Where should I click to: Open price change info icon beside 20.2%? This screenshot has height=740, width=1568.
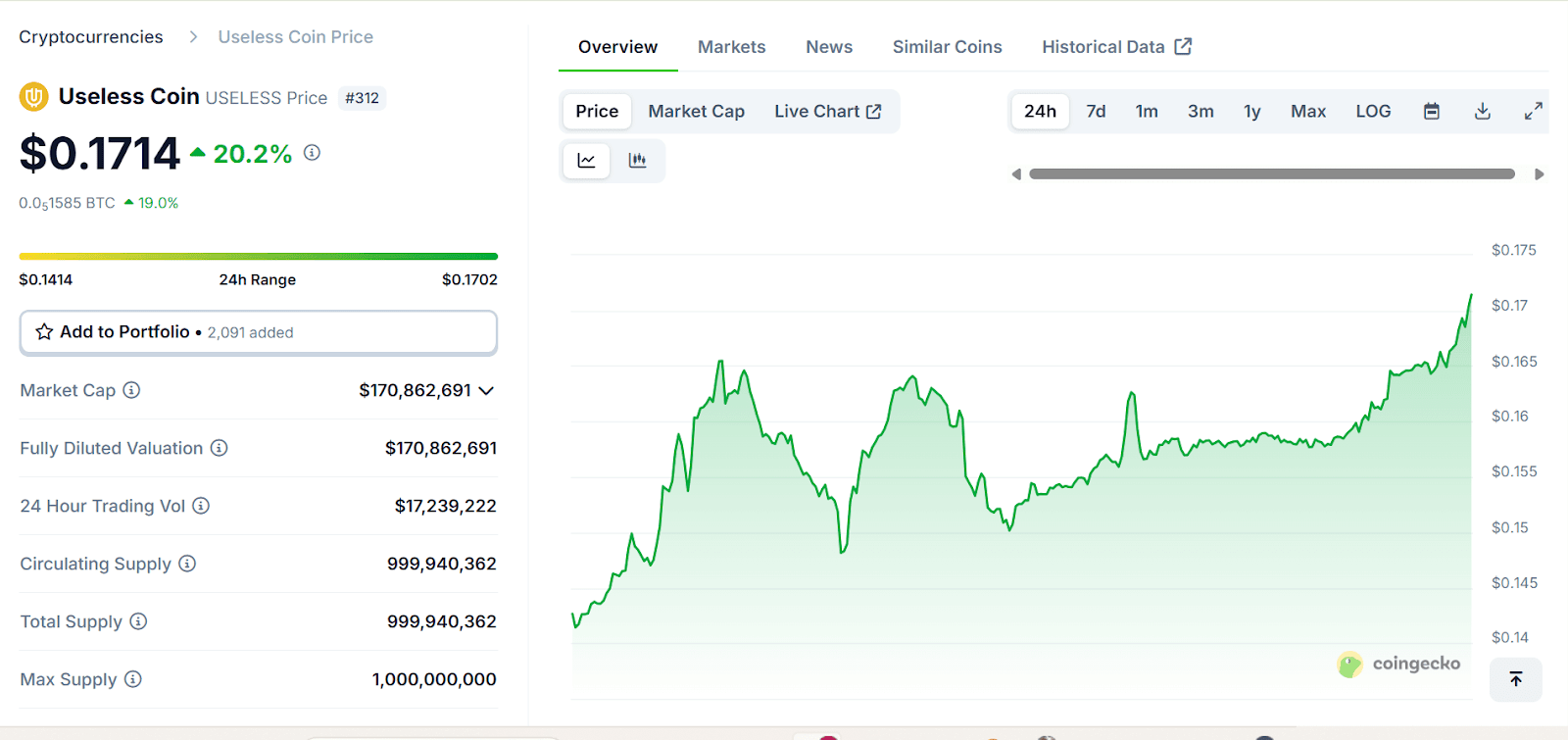(312, 153)
